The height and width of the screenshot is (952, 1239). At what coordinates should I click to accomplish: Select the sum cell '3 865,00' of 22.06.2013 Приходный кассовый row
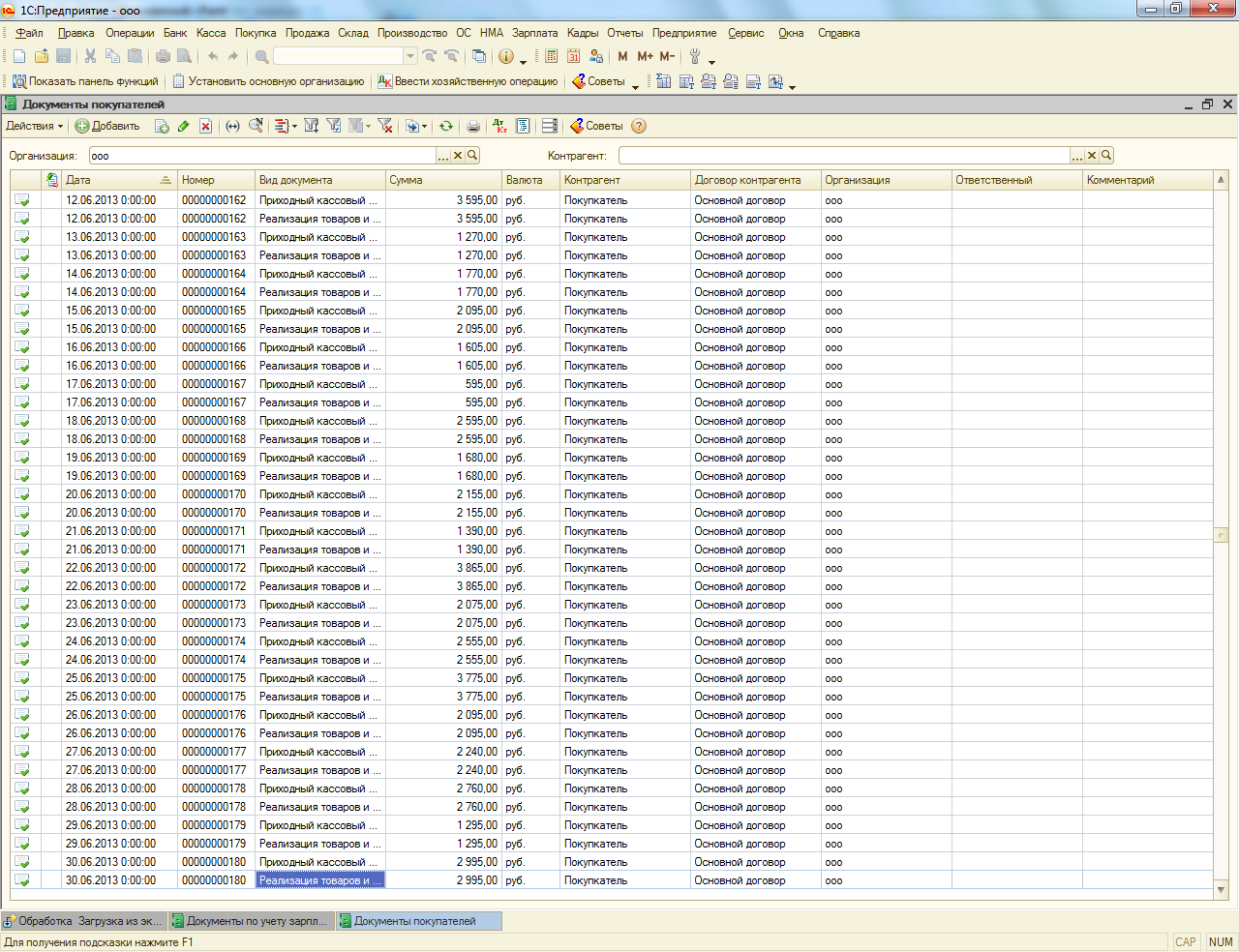pos(443,568)
